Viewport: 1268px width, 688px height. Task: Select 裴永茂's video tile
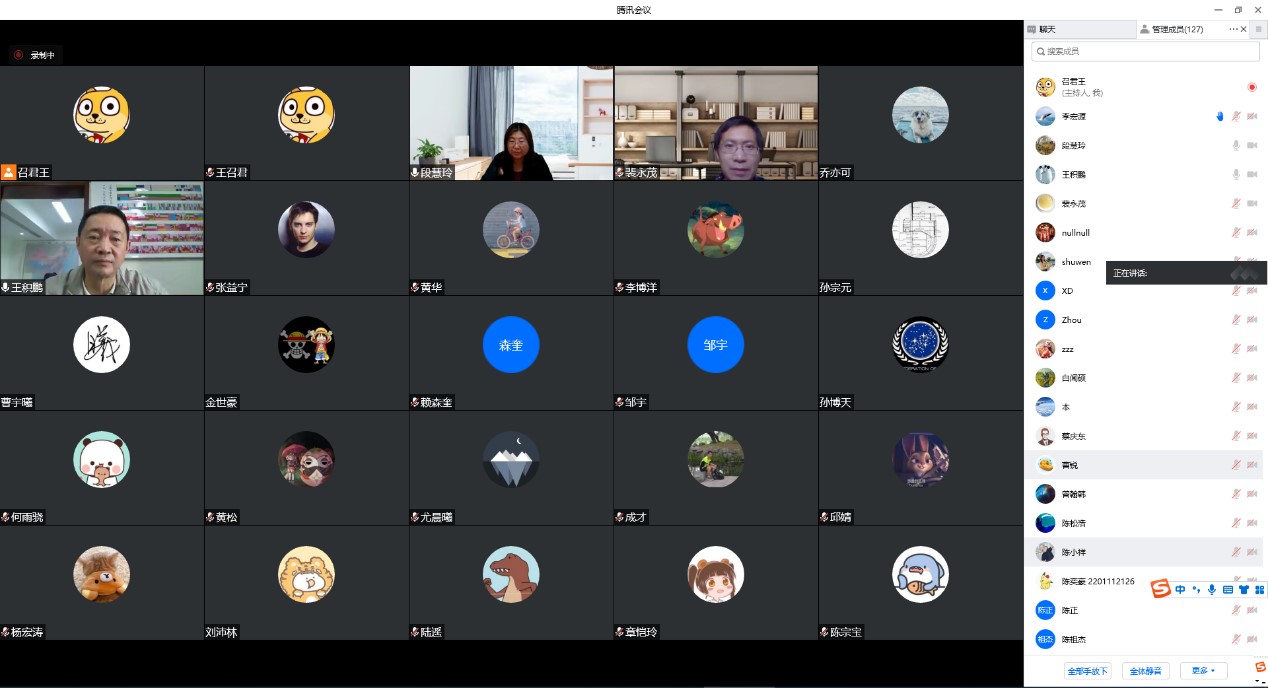716,123
